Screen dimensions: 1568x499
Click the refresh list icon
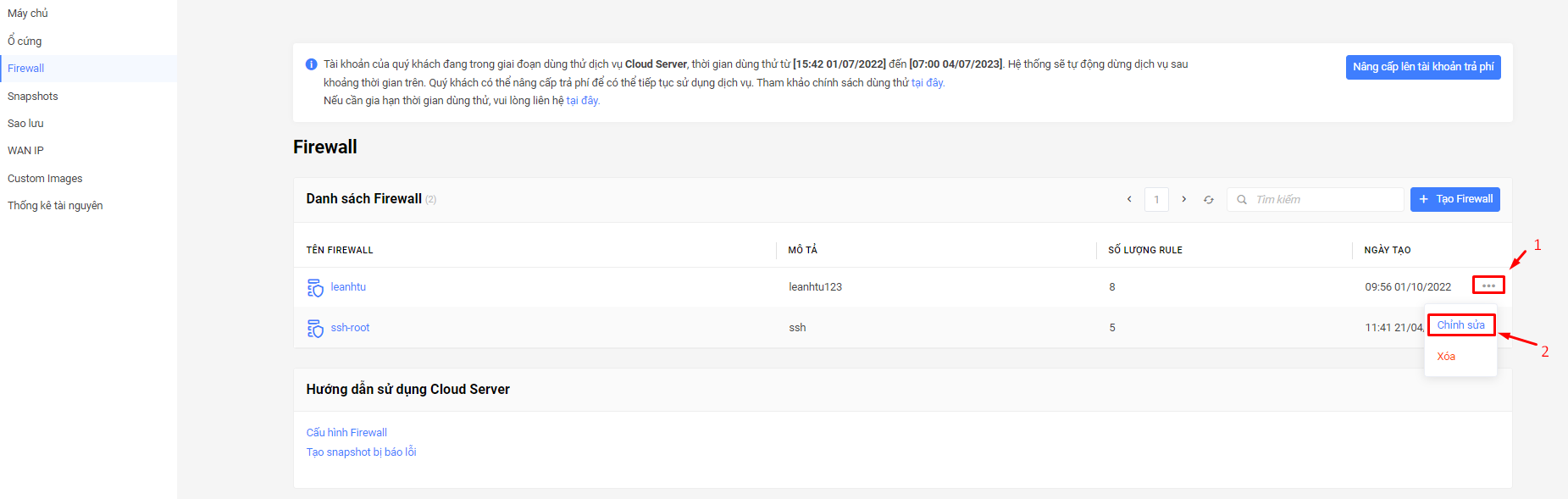tap(1209, 200)
